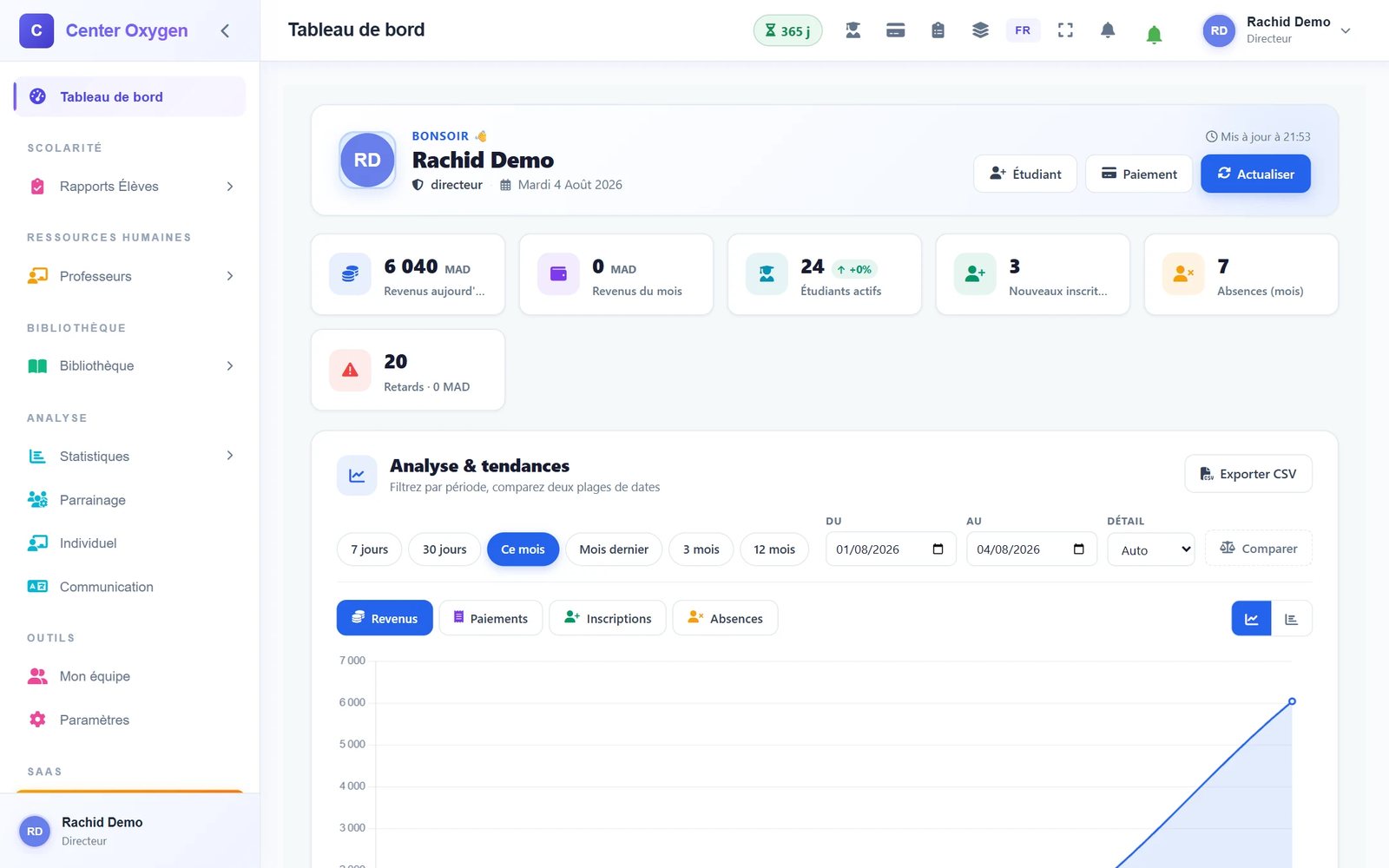Click the wallet icon on Revenus du mois card
Viewport: 1389px width, 868px height.
[558, 274]
